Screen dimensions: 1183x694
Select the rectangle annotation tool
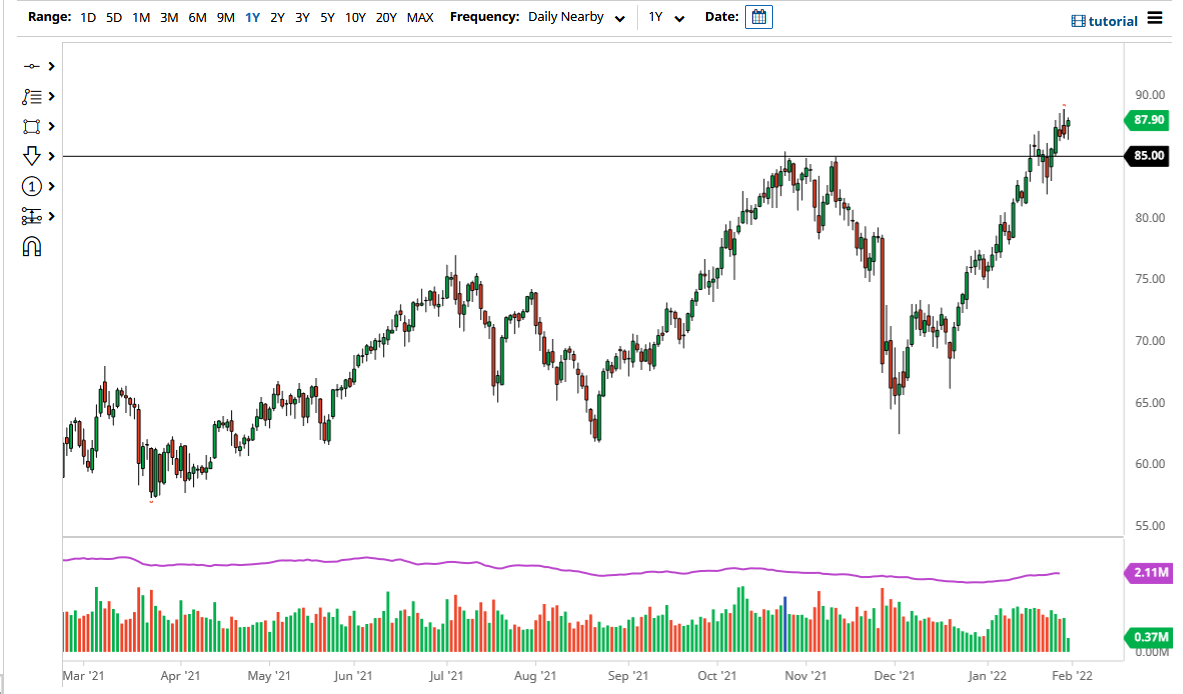pos(32,126)
